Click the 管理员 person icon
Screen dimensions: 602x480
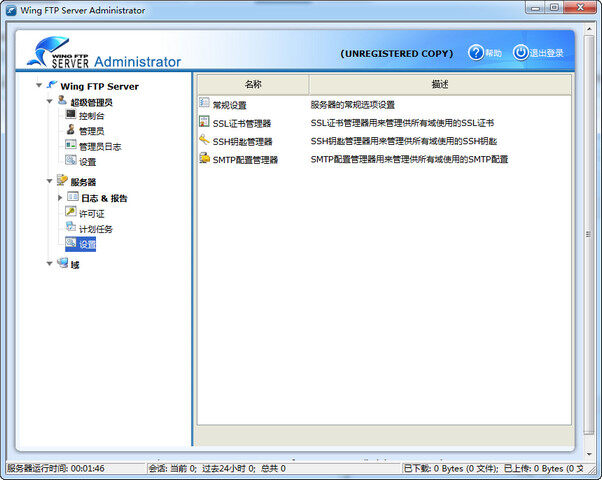71,129
